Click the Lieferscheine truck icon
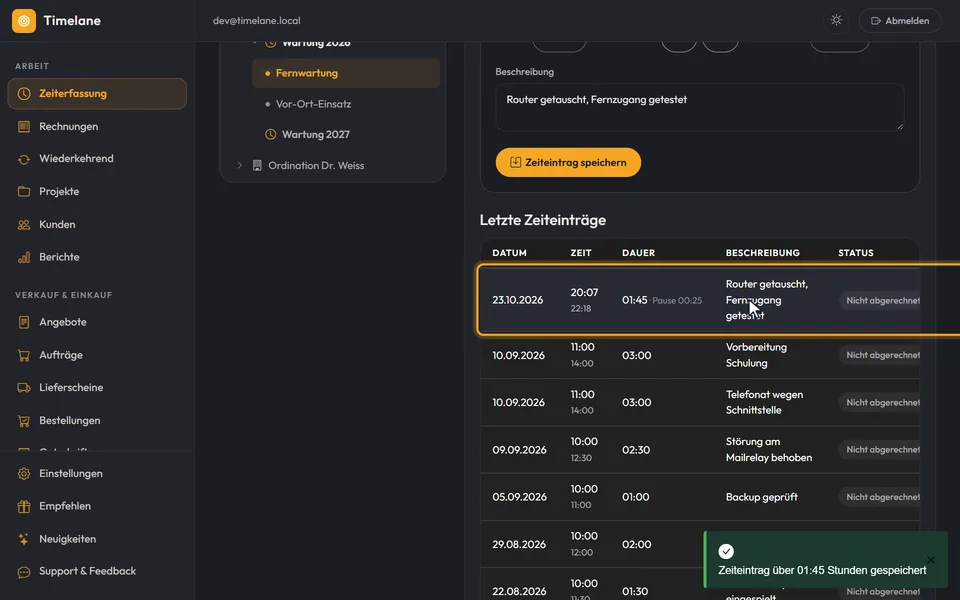 [x=24, y=388]
